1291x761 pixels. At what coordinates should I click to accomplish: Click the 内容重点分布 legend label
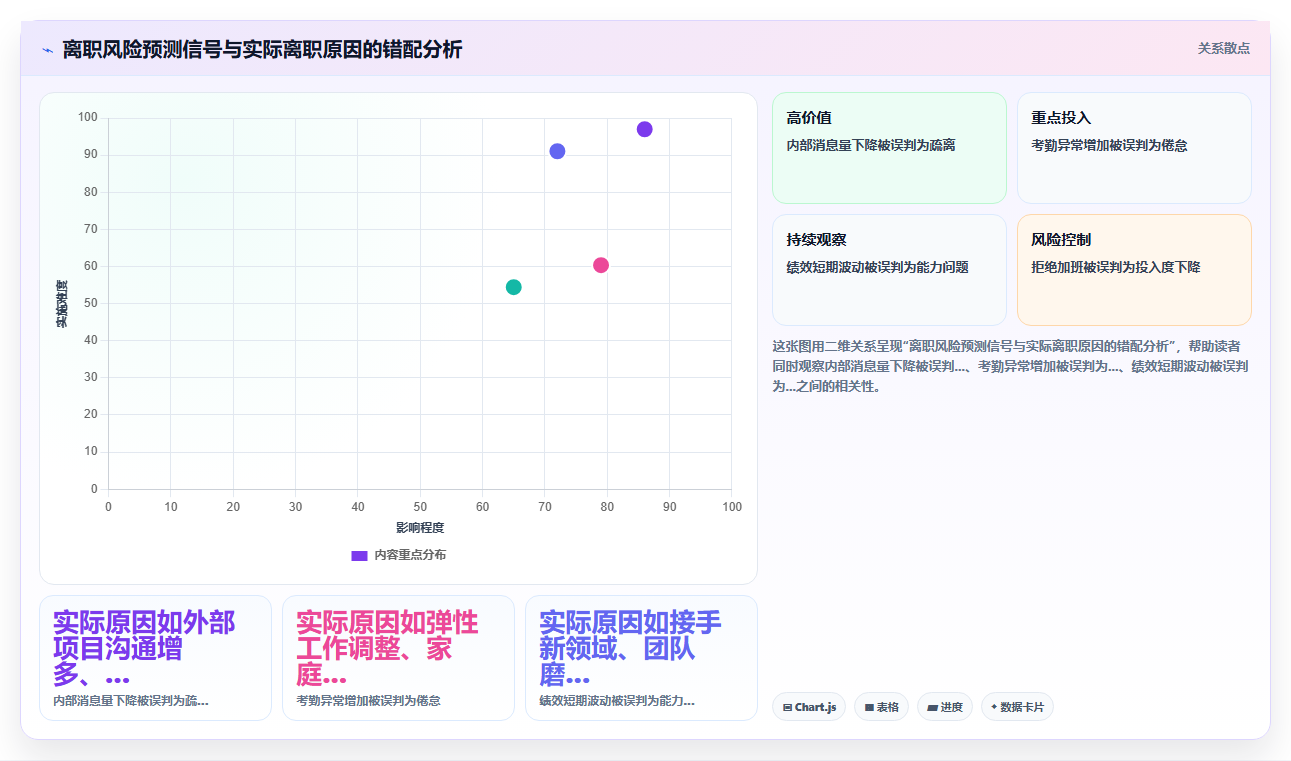[410, 555]
